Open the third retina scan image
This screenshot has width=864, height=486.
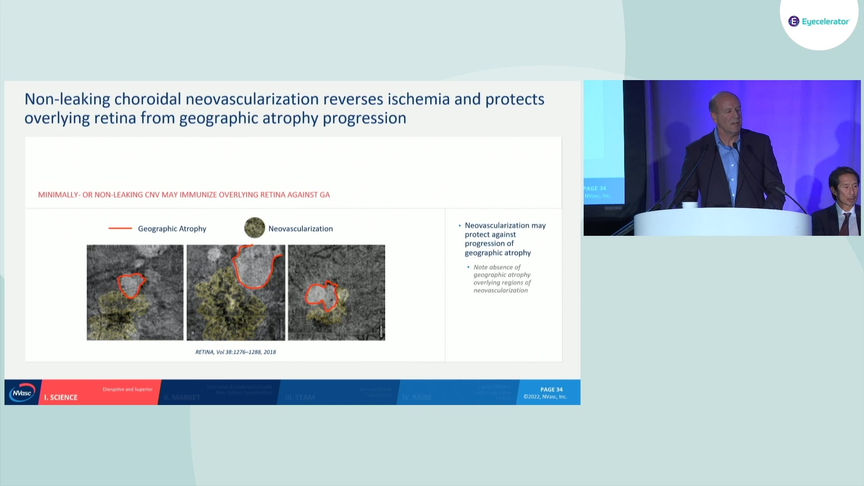click(337, 292)
